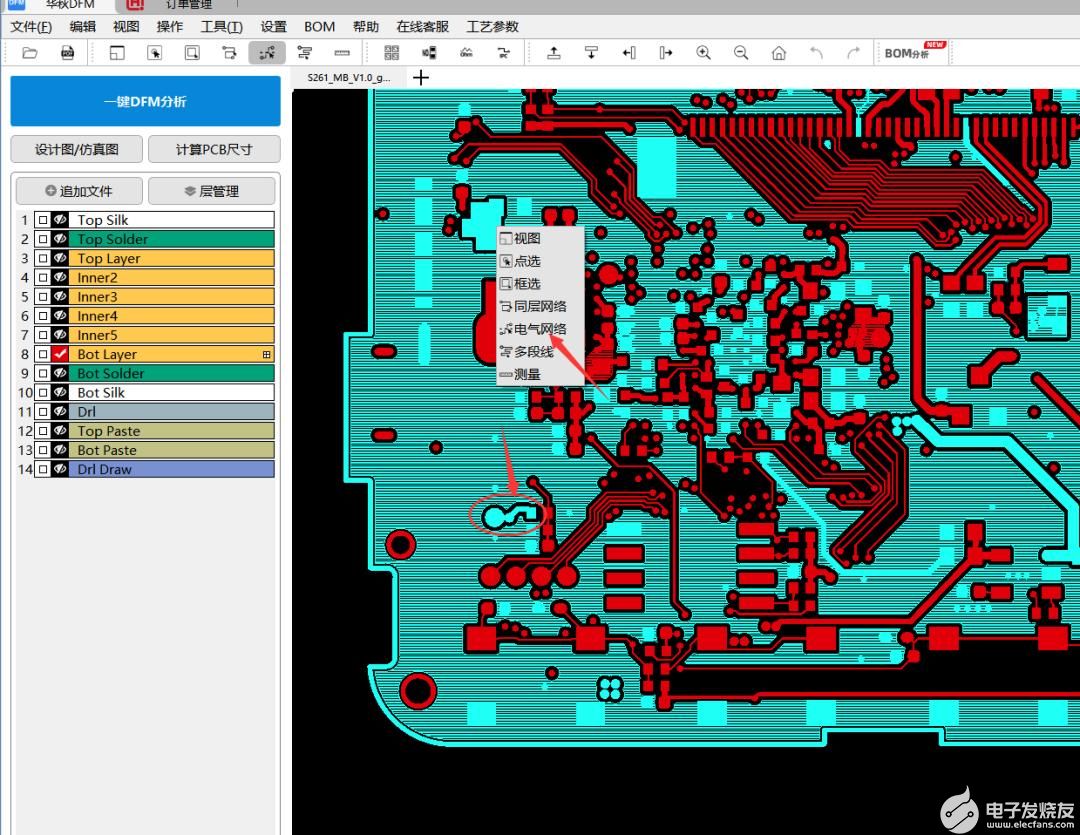
Task: Click the blue Drl Draw layer color bar
Action: point(172,469)
